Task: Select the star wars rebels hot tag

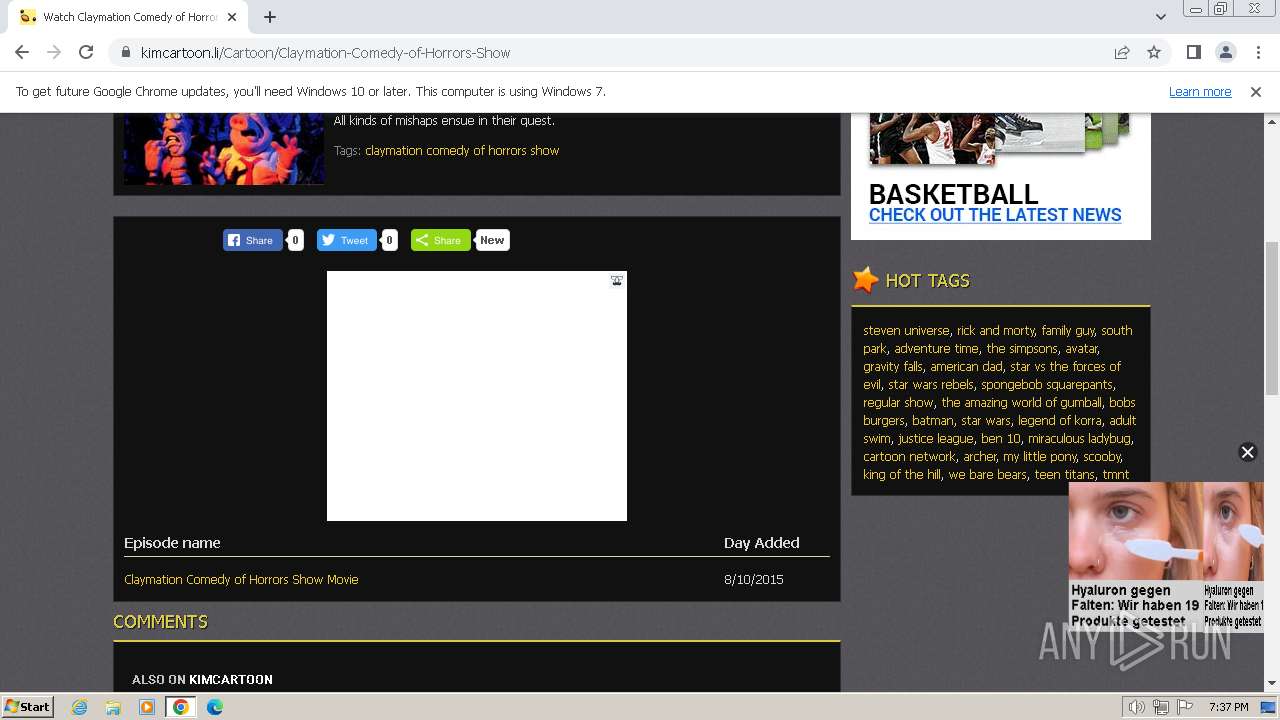Action: 931,385
